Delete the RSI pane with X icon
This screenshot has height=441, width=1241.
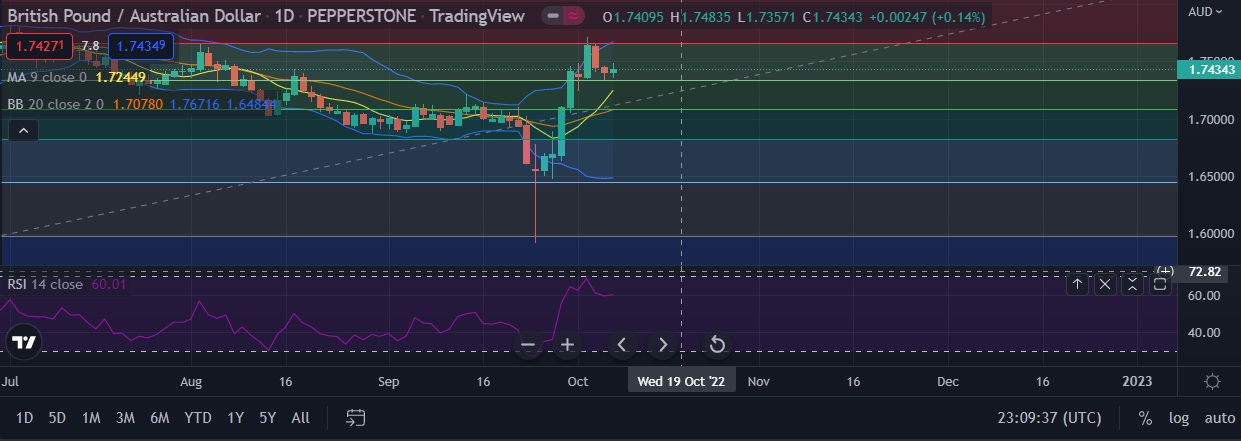[1105, 284]
